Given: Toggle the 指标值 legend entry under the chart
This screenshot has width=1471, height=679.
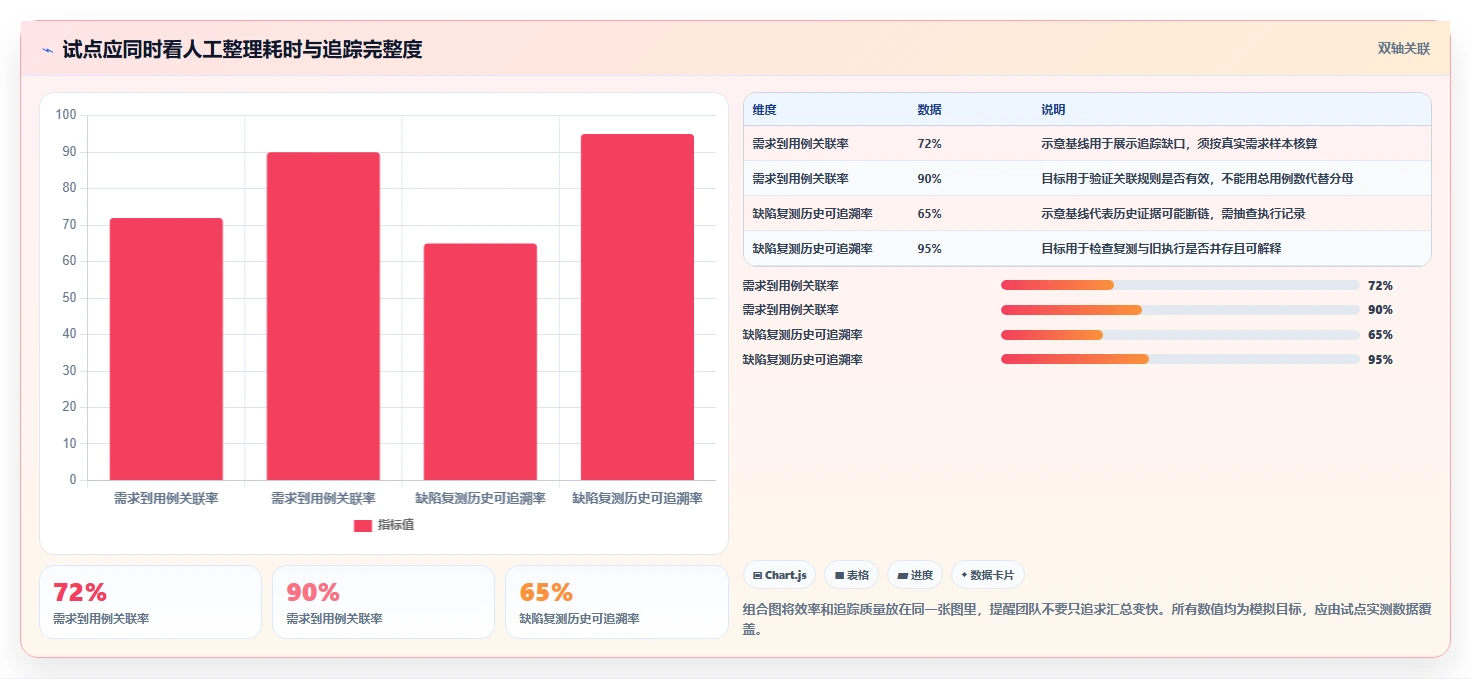Looking at the screenshot, I should tap(384, 525).
